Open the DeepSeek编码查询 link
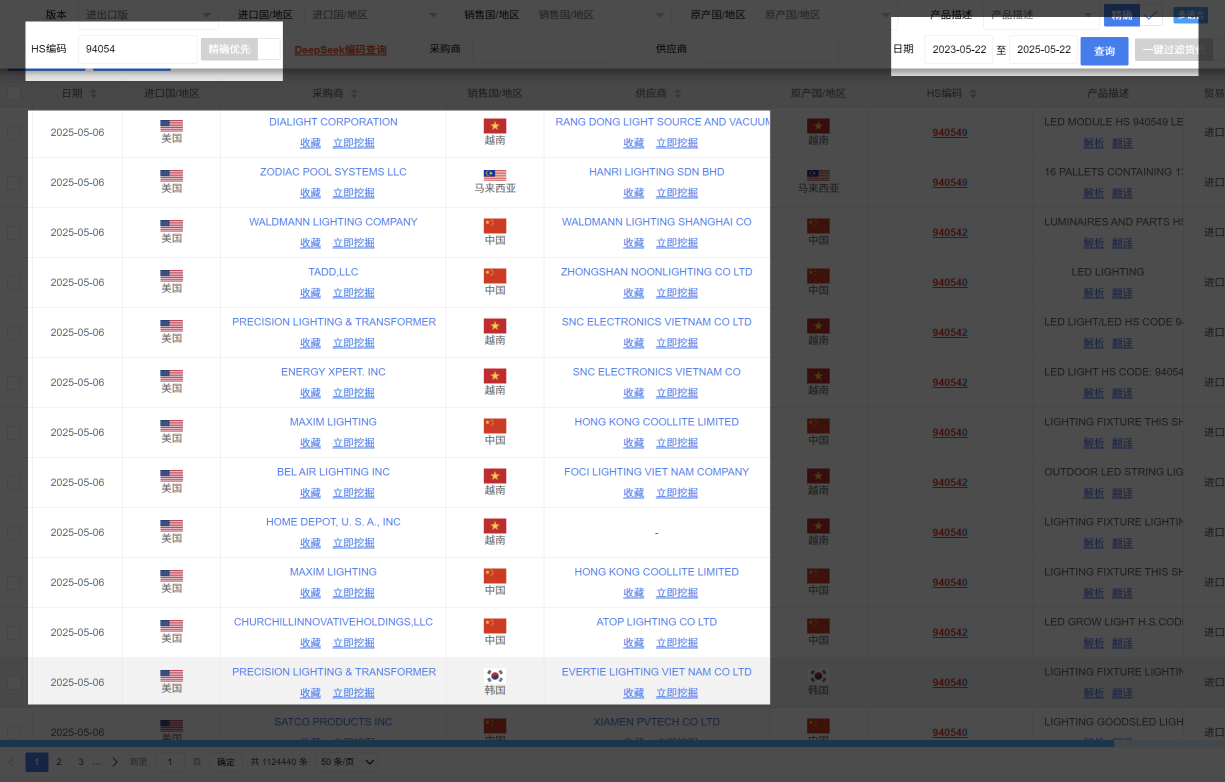The height and width of the screenshot is (782, 1225). [x=340, y=49]
